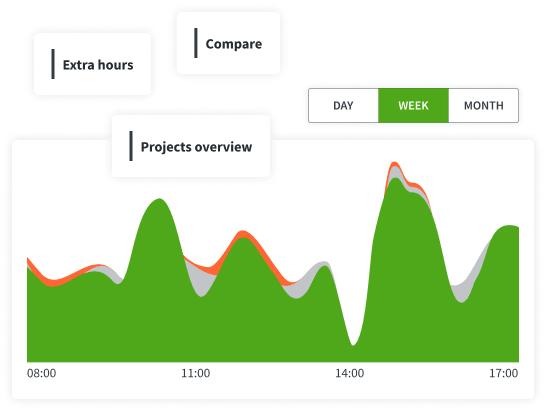This screenshot has height=411, width=546.
Task: Open the Compare card
Action: coord(228,43)
